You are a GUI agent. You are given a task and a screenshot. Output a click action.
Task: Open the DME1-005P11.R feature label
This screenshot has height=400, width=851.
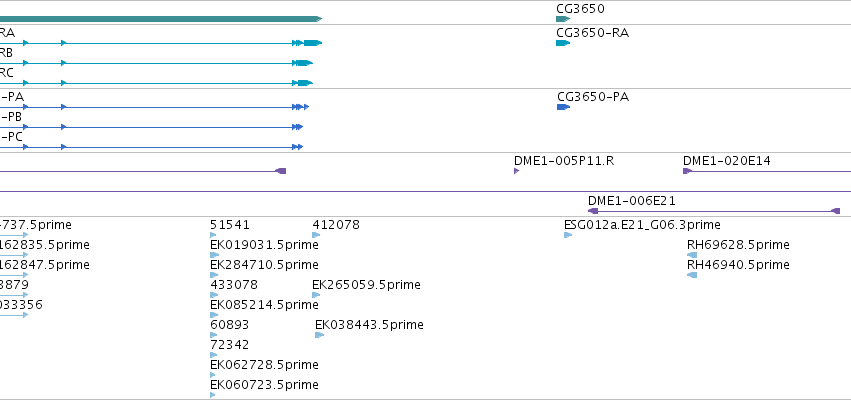tap(564, 161)
